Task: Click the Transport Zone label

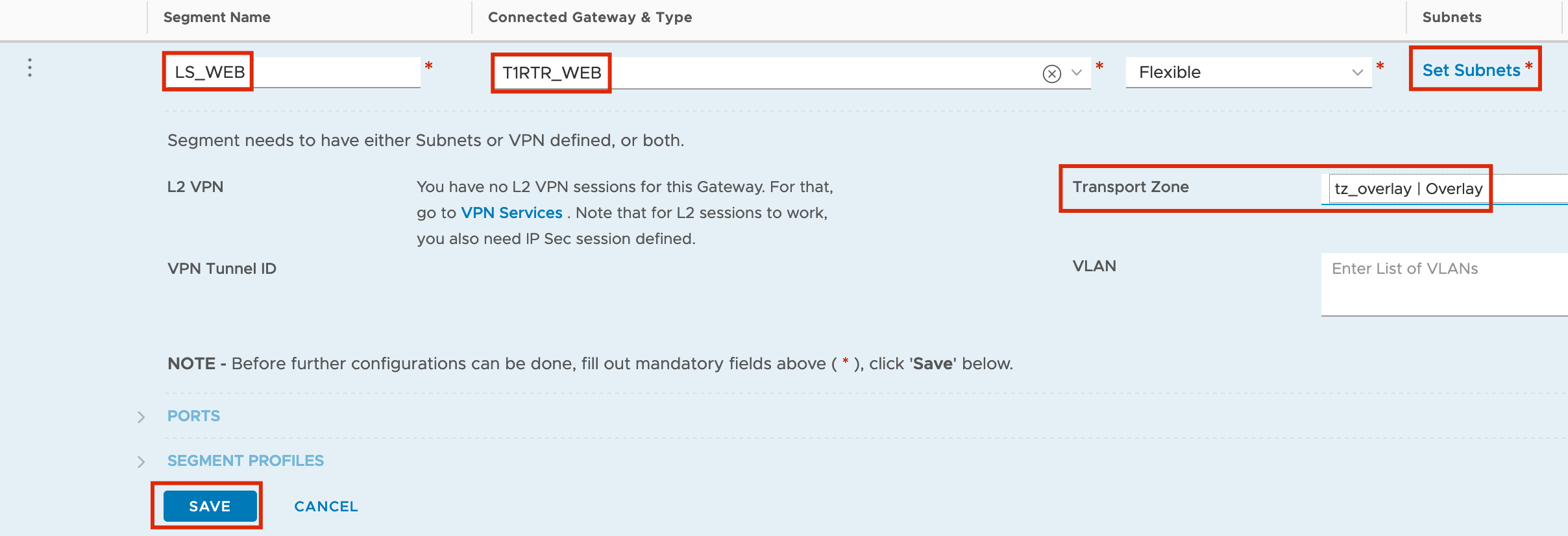Action: (1131, 187)
